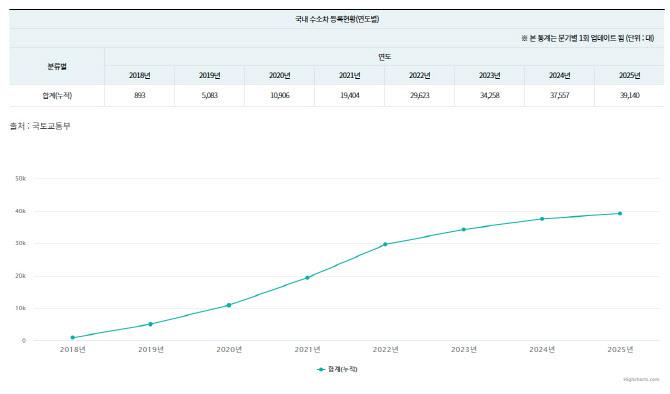Select the 2023년 data point on chart
Viewport: 670px width, 394px height.
(x=464, y=229)
